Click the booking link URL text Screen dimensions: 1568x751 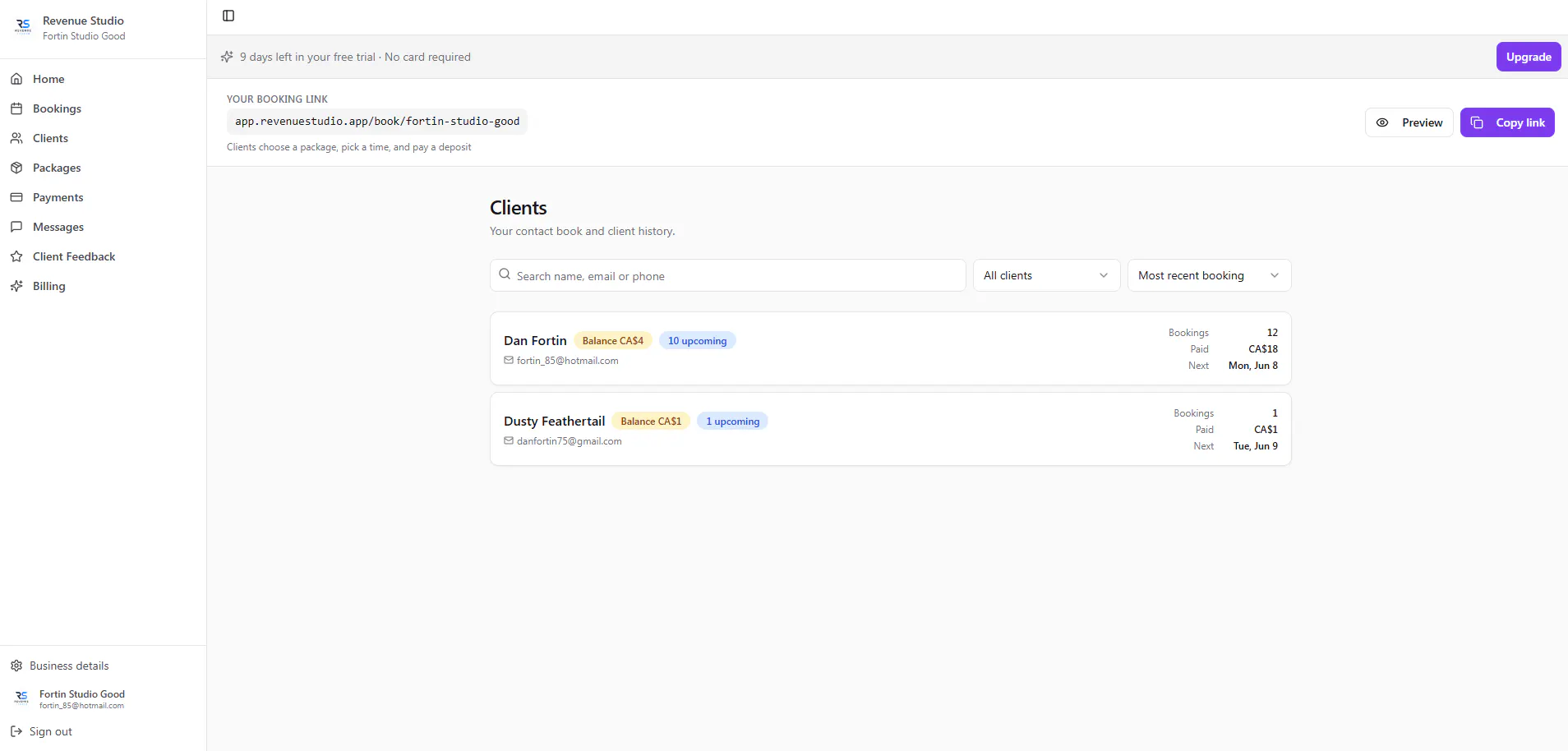[x=377, y=122]
